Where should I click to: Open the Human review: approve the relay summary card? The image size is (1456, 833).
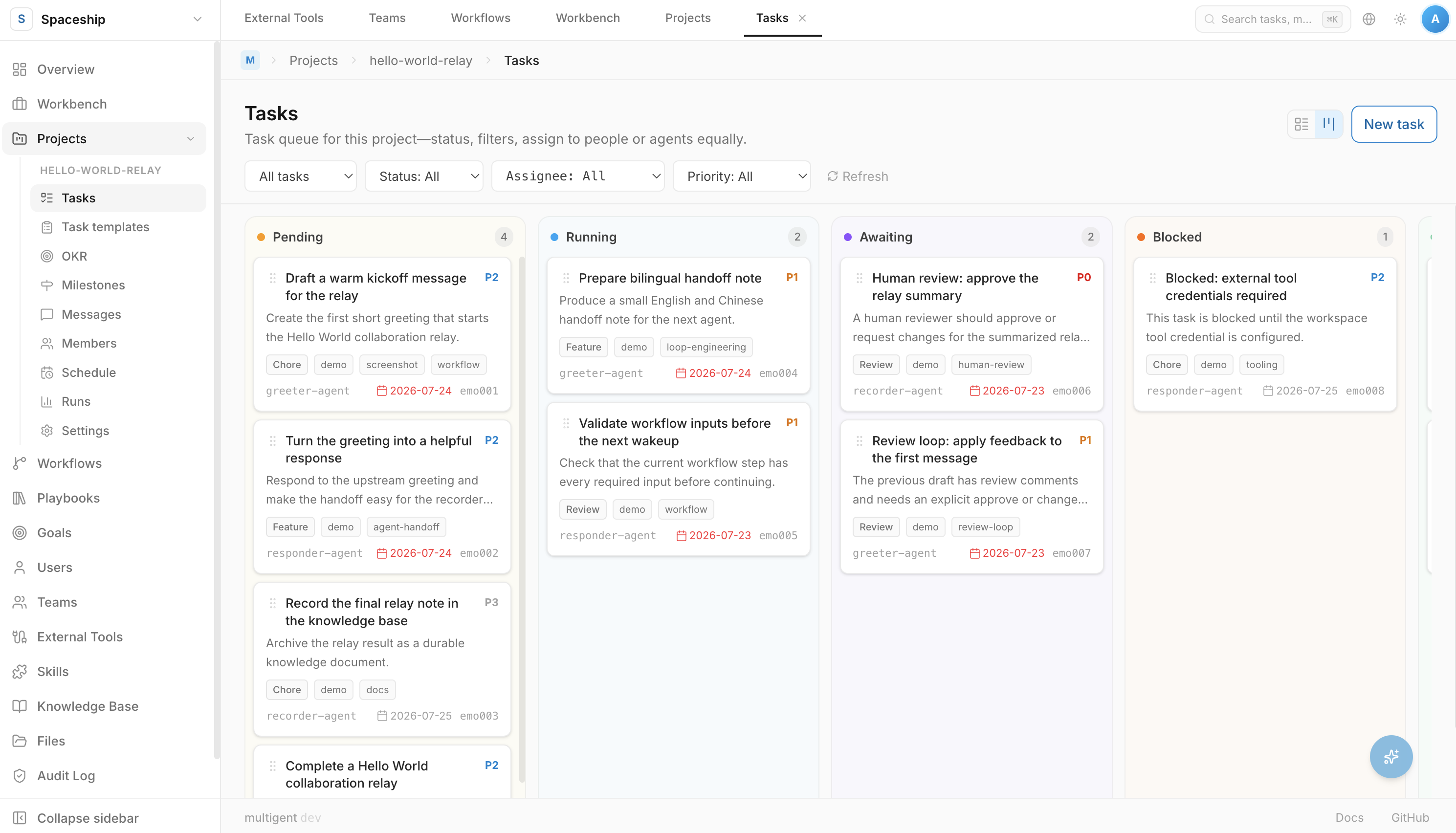pos(971,334)
